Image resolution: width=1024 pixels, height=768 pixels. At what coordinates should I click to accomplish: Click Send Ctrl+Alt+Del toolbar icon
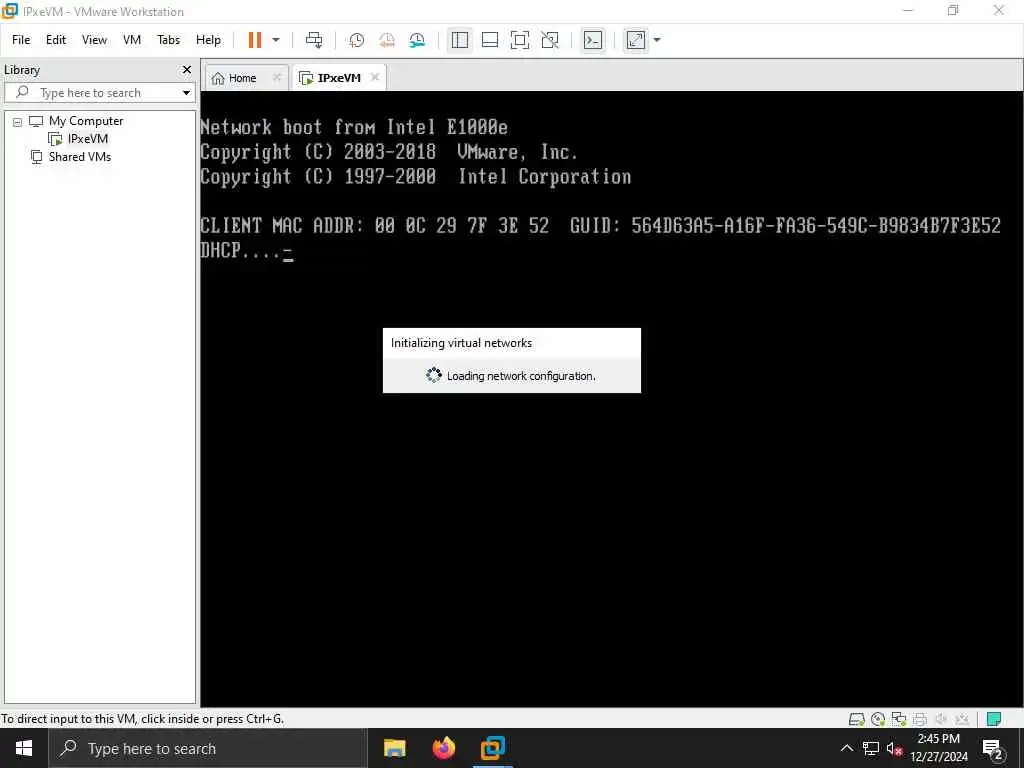click(x=314, y=40)
